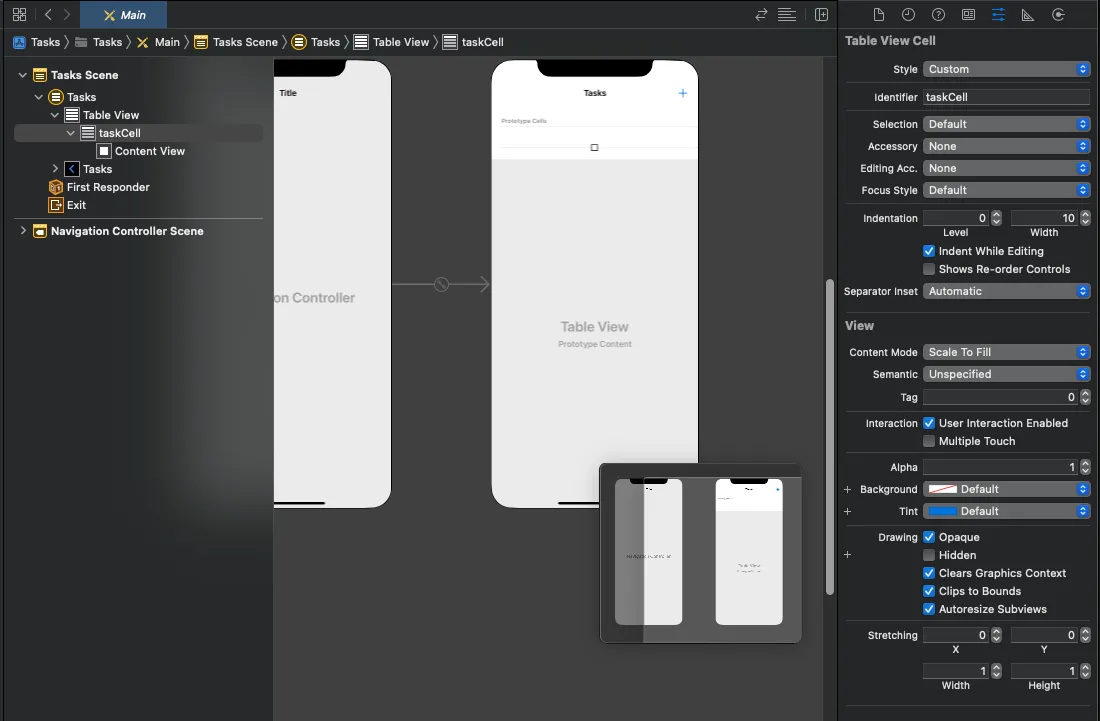Open the Content Mode dropdown
Viewport: 1100px width, 721px height.
coord(1007,352)
